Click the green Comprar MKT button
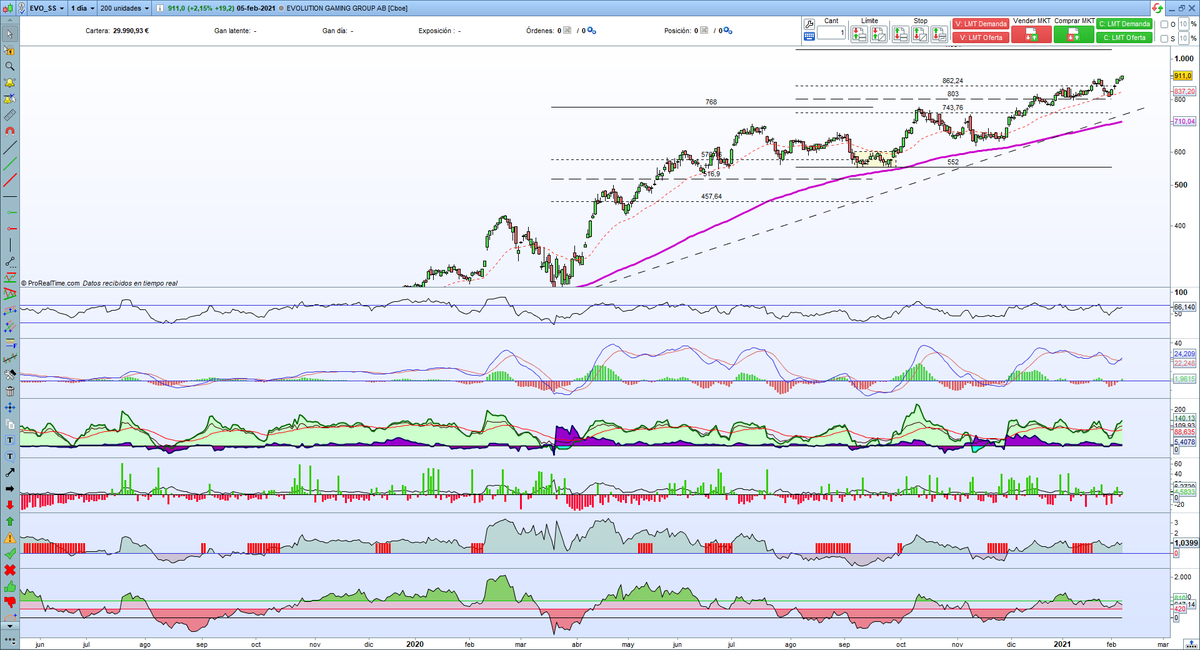1200x650 pixels. coord(1074,34)
